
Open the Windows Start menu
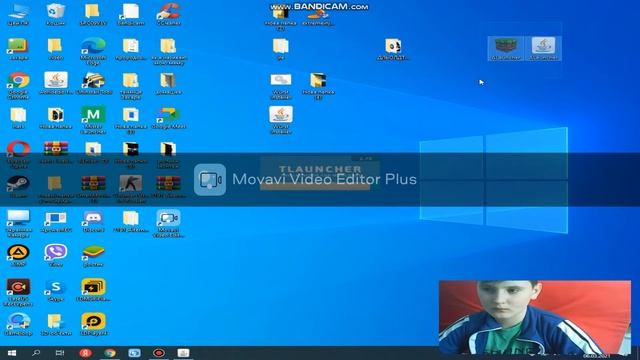click(12, 353)
